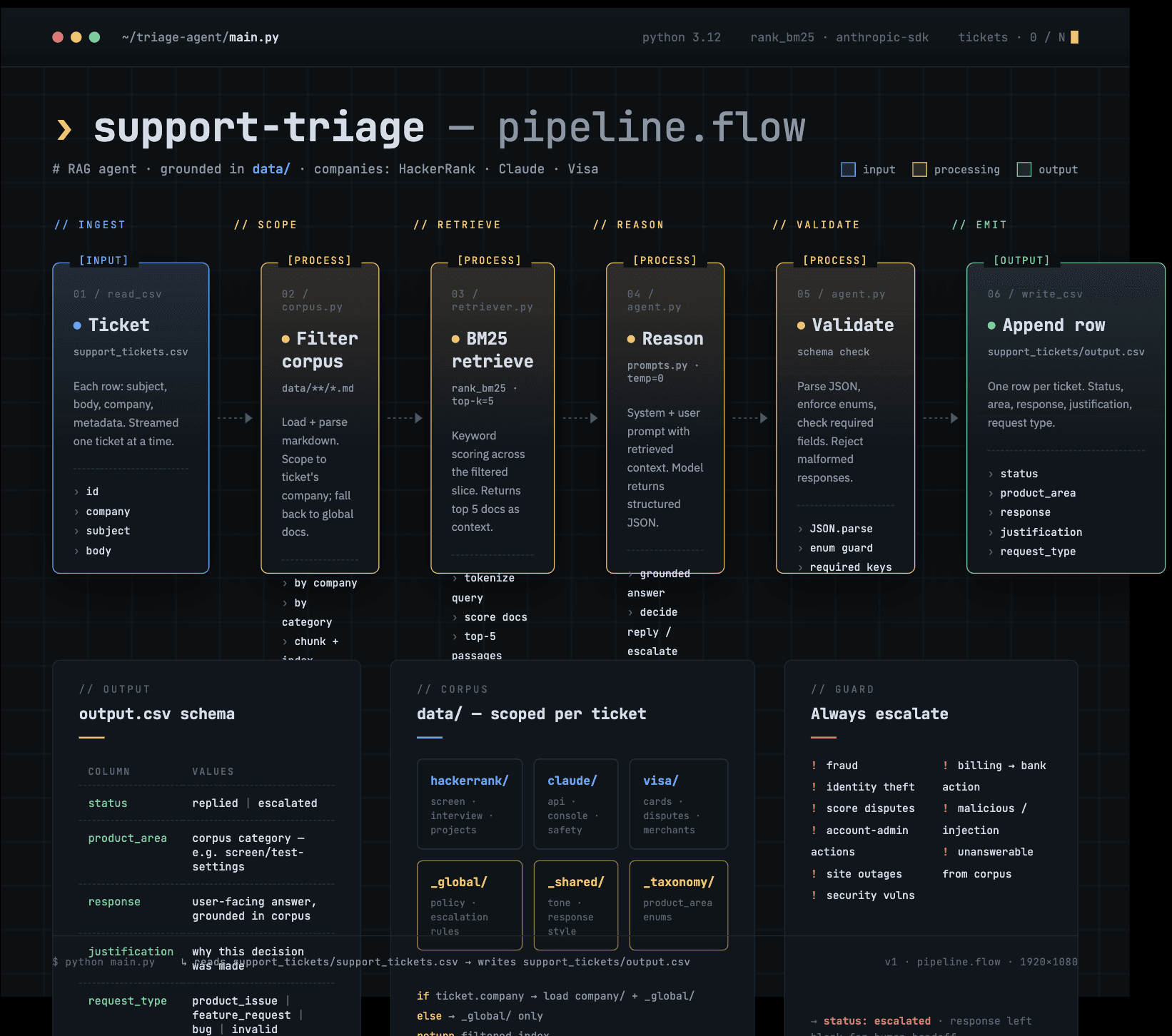Click the warning mark beside site outages
1172x1036 pixels.
(814, 874)
